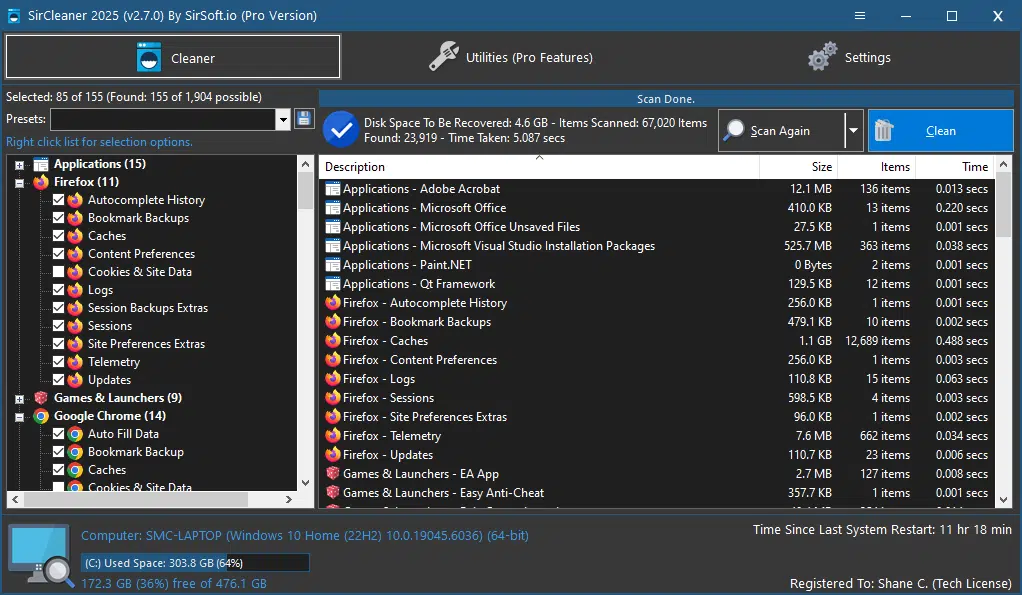Select Applications - Microsoft Visual Studio Installation Packages row
Viewport: 1022px width, 595px height.
tap(656, 246)
